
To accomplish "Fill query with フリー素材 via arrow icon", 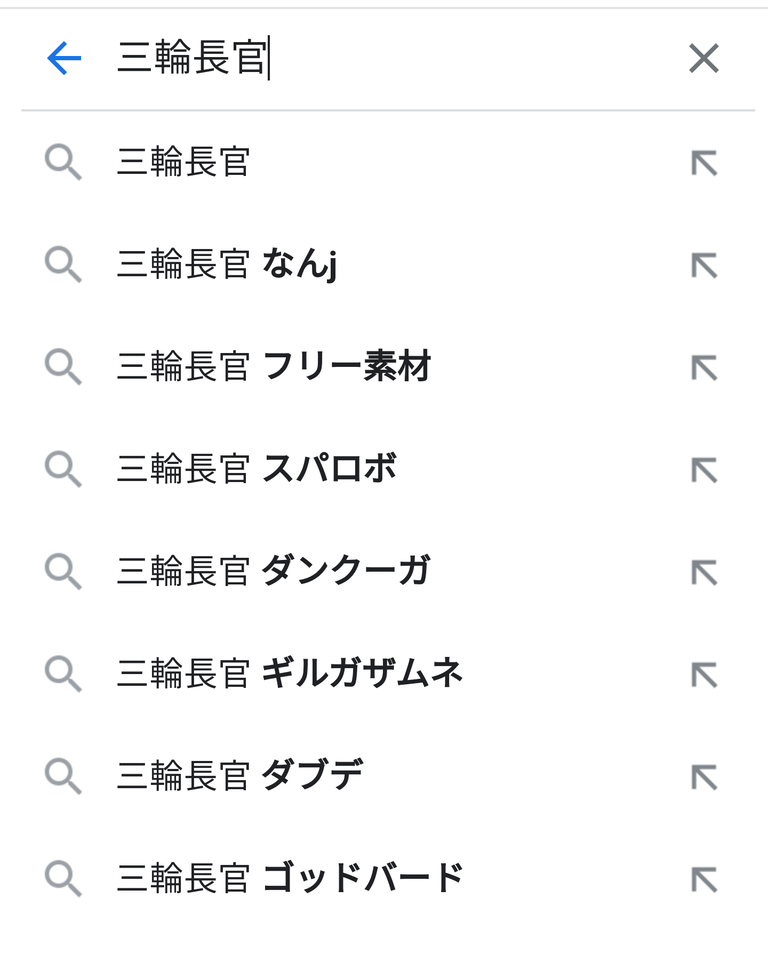I will pos(704,367).
